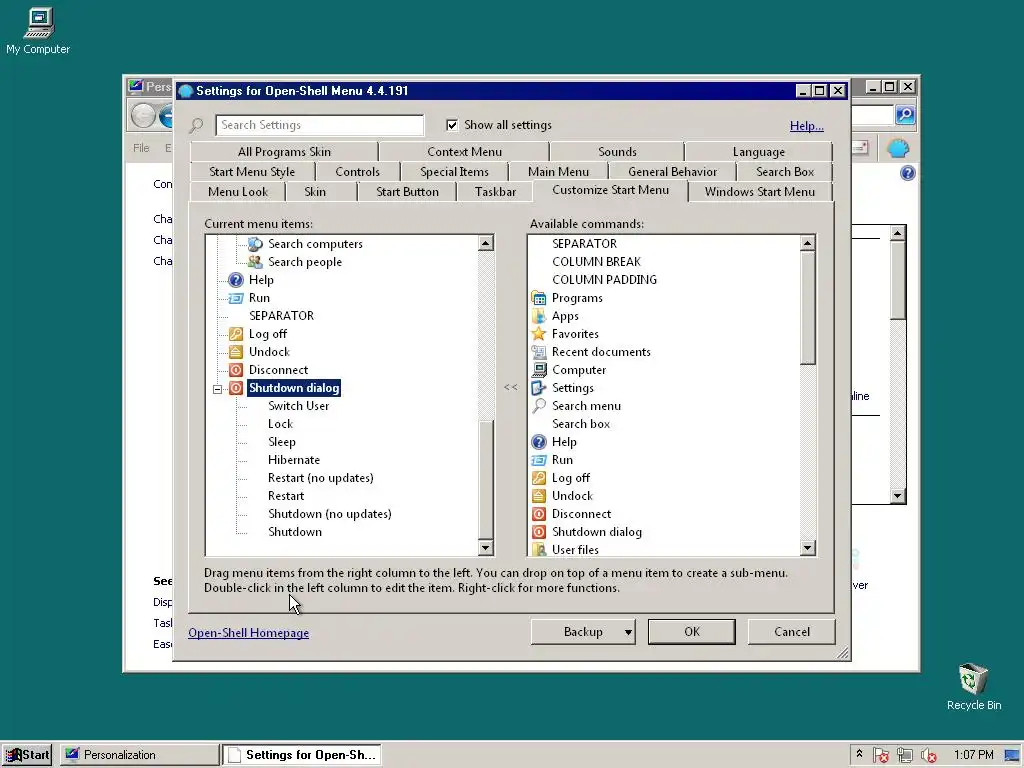Image resolution: width=1024 pixels, height=768 pixels.
Task: Select the Recycle Bin desktop icon
Action: click(974, 687)
